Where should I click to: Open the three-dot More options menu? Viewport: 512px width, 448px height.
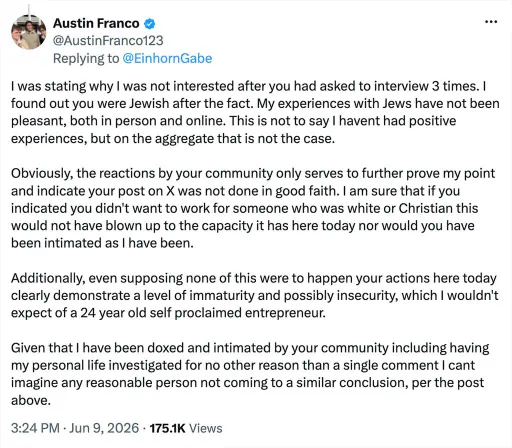click(x=491, y=22)
